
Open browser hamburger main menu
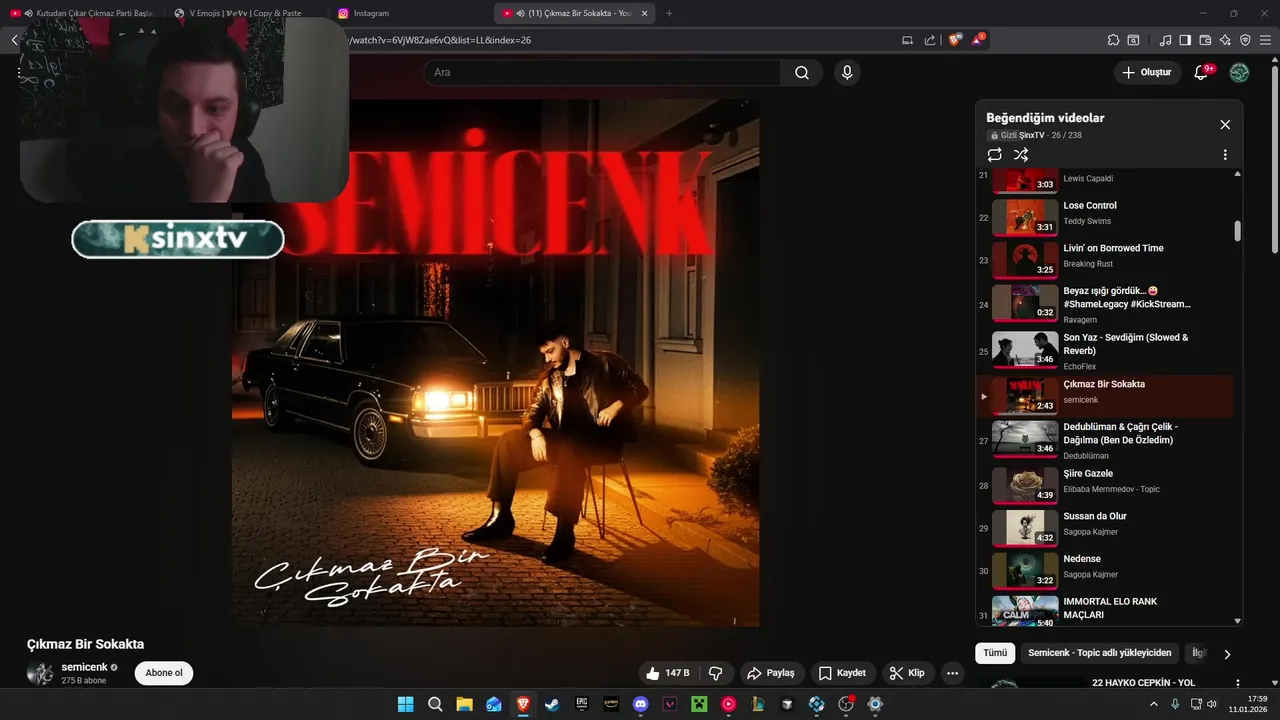tap(1265, 40)
